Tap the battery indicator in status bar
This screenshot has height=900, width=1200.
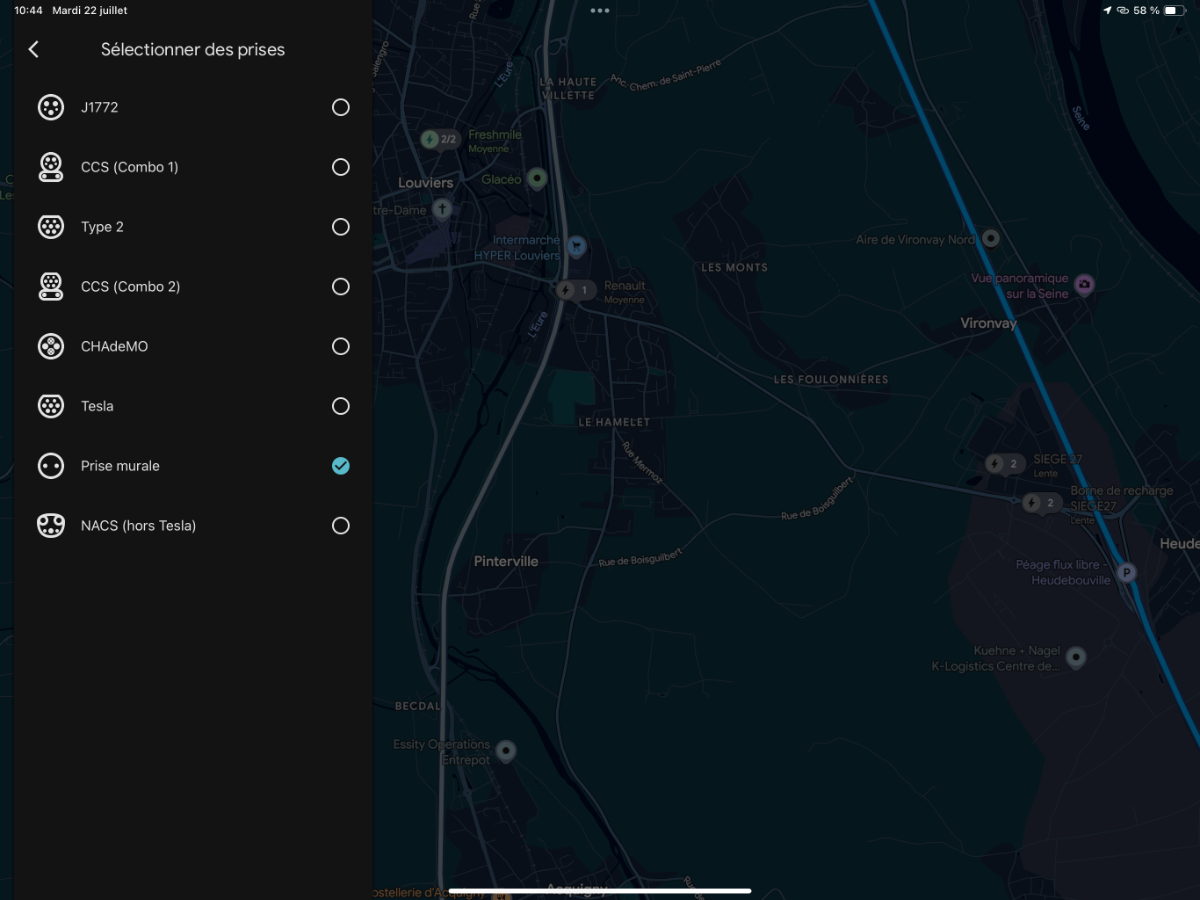pos(1173,10)
